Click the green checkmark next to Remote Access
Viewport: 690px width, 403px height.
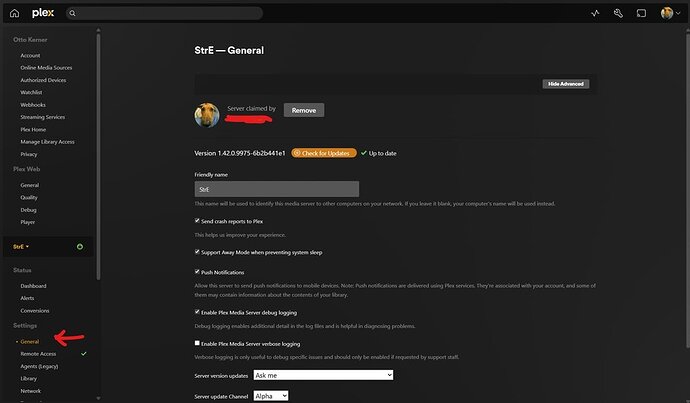pos(84,353)
